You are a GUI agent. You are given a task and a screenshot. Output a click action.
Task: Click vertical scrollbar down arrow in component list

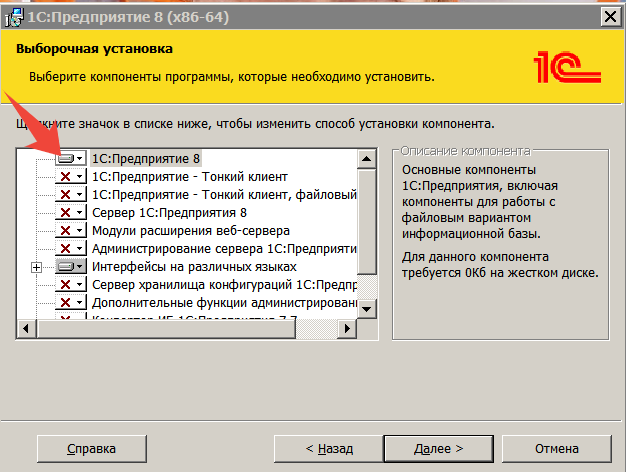tap(366, 309)
